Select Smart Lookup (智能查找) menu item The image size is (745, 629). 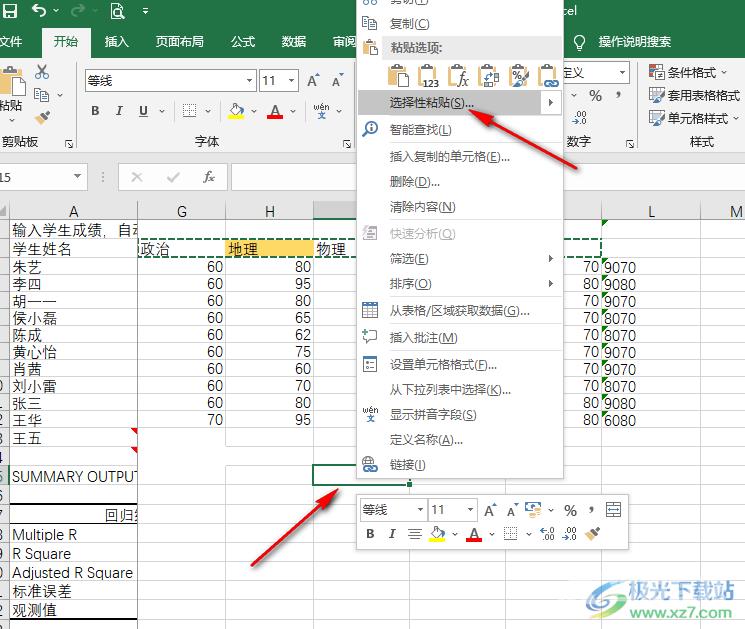[459, 130]
